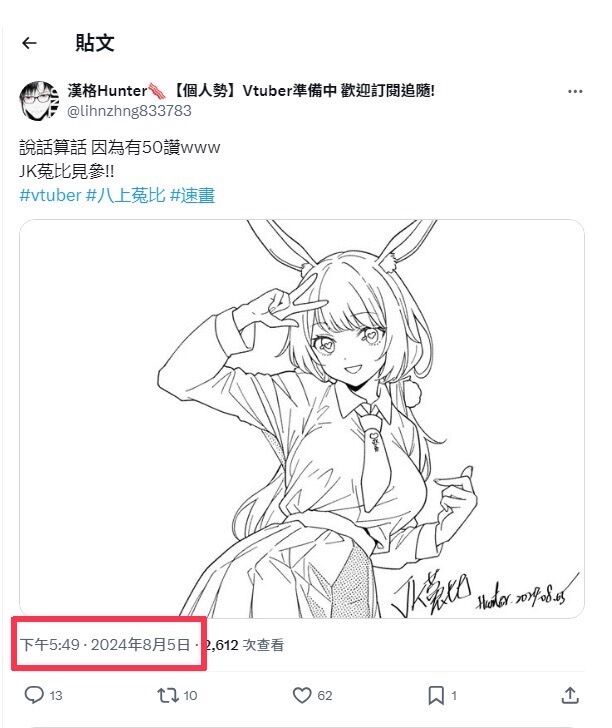Viewport: 612px width, 728px height.
Task: Open the @lihnzhng833783 handle link
Action: (129, 111)
